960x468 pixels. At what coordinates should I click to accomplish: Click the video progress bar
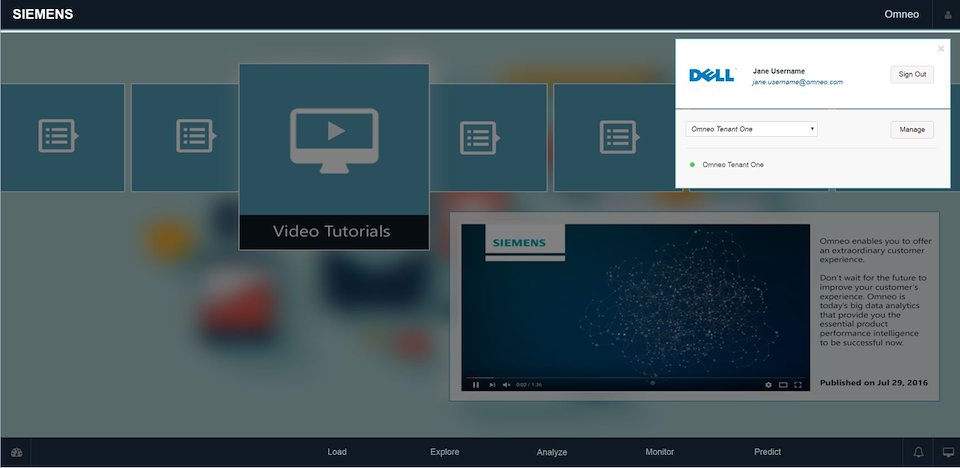pyautogui.click(x=636, y=377)
